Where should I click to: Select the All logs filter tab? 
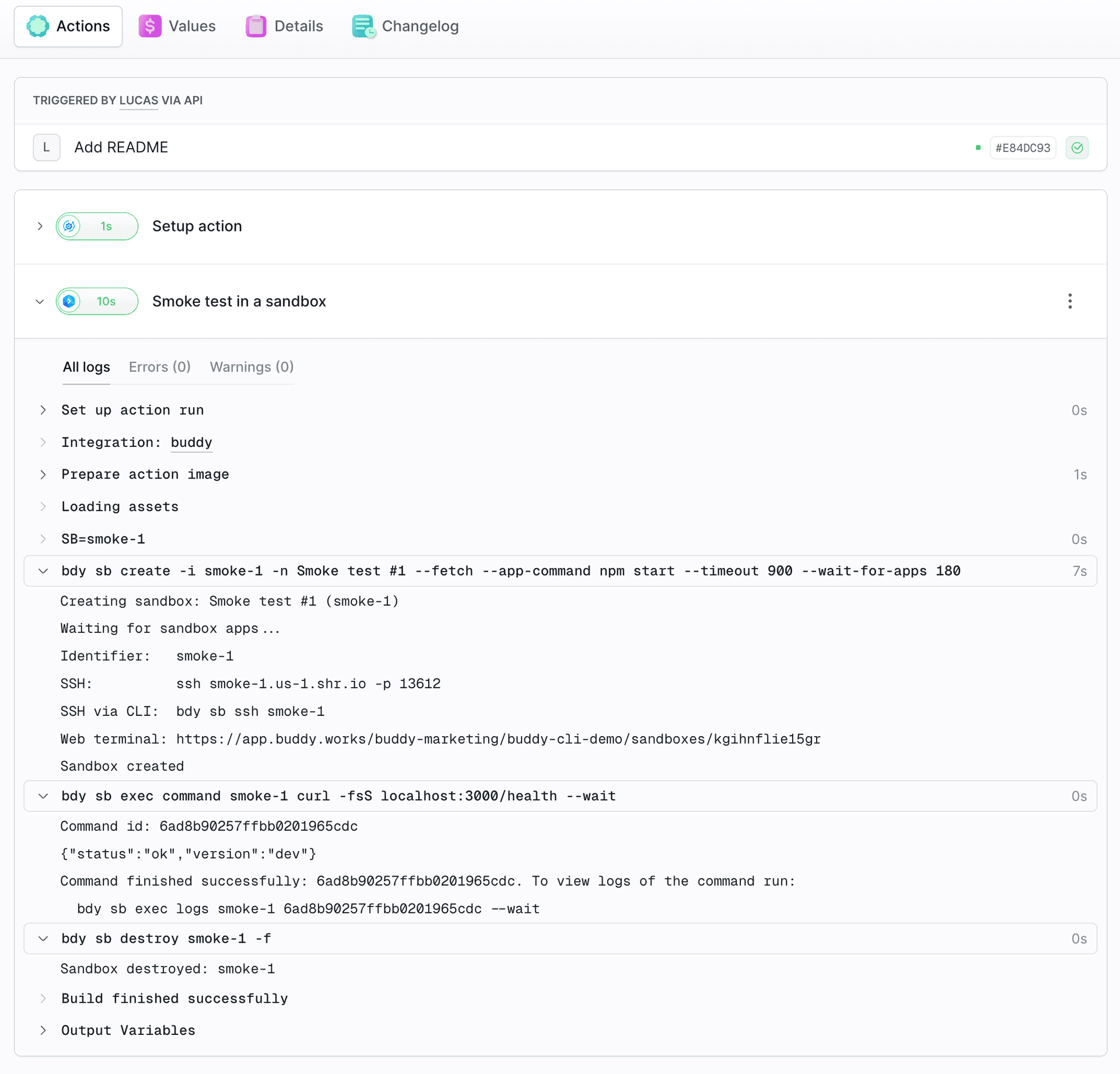86,367
